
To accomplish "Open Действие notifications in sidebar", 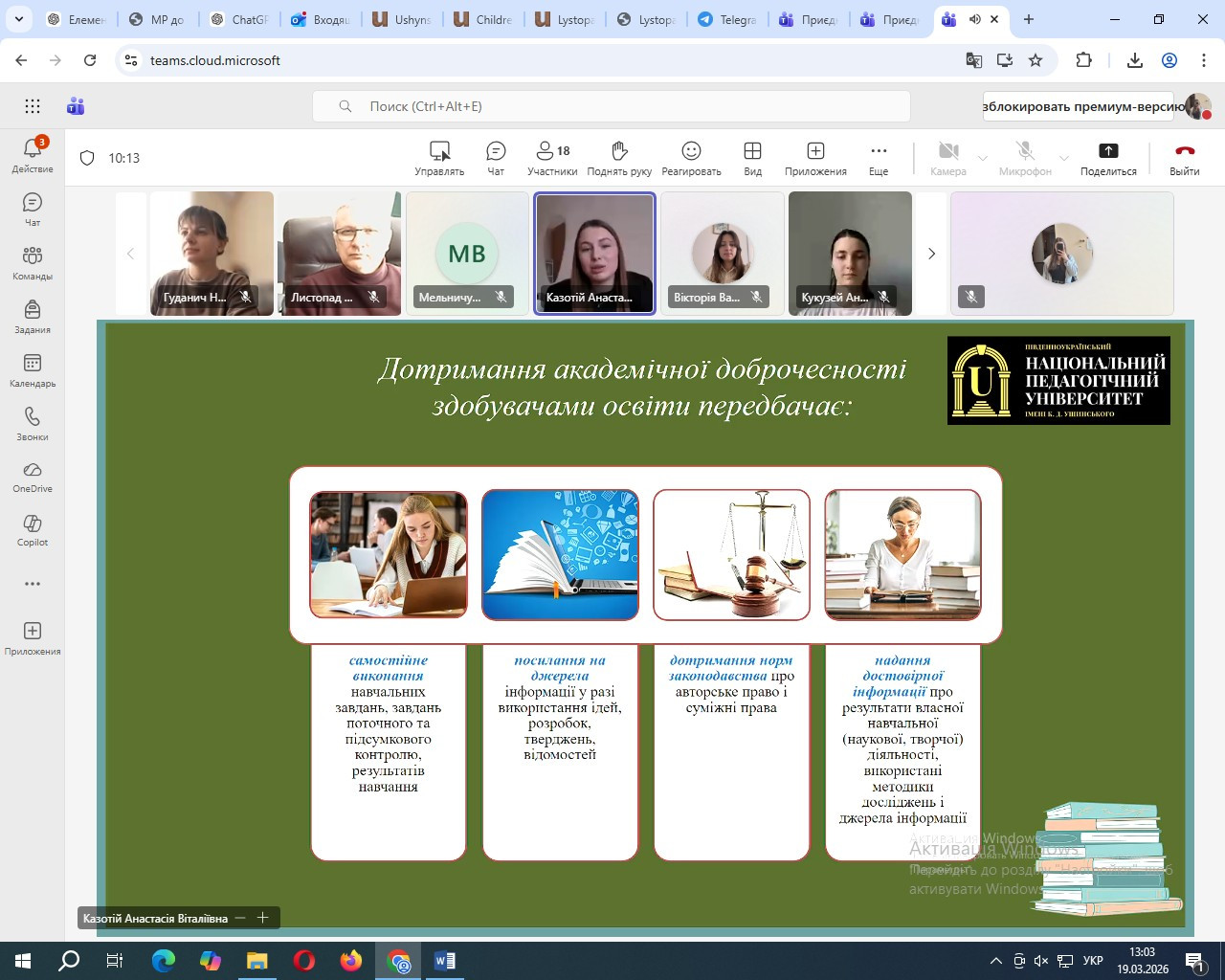I will pyautogui.click(x=33, y=155).
